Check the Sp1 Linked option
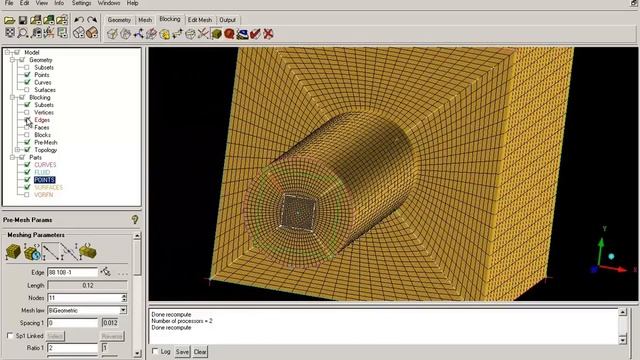Screen dimensions: 640x360 pos(10,336)
